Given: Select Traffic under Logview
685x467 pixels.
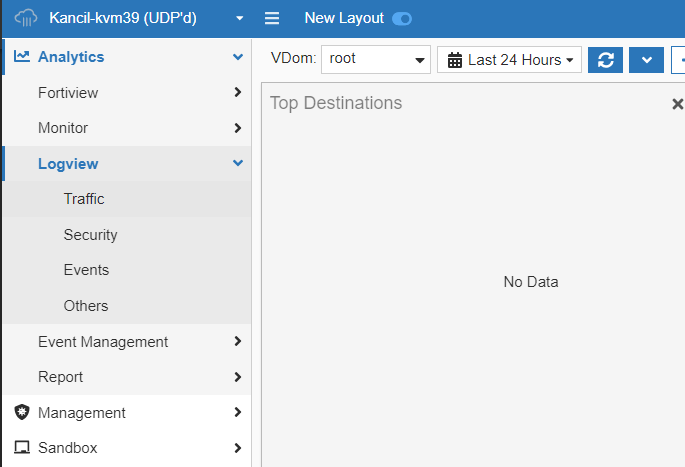Looking at the screenshot, I should [x=84, y=199].
